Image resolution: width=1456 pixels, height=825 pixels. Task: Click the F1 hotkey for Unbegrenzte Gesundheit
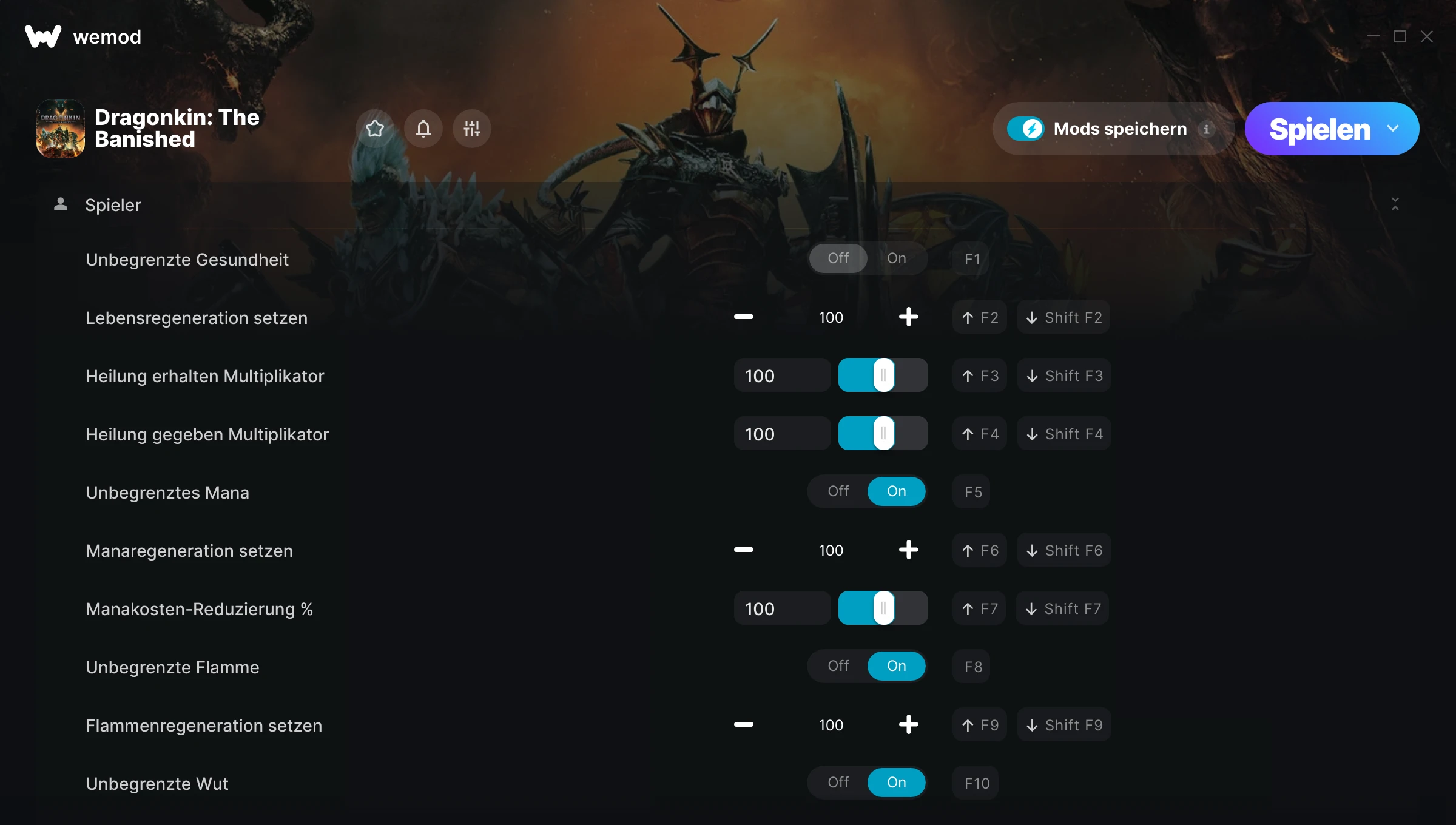pyautogui.click(x=972, y=259)
